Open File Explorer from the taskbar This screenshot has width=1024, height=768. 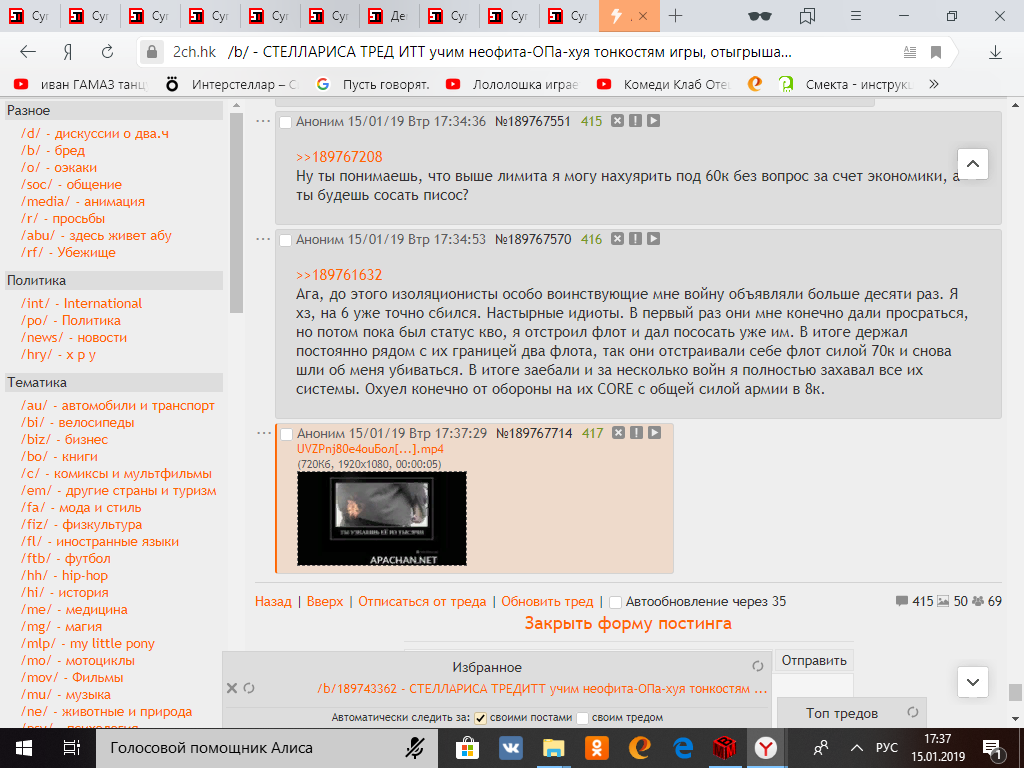[x=553, y=748]
